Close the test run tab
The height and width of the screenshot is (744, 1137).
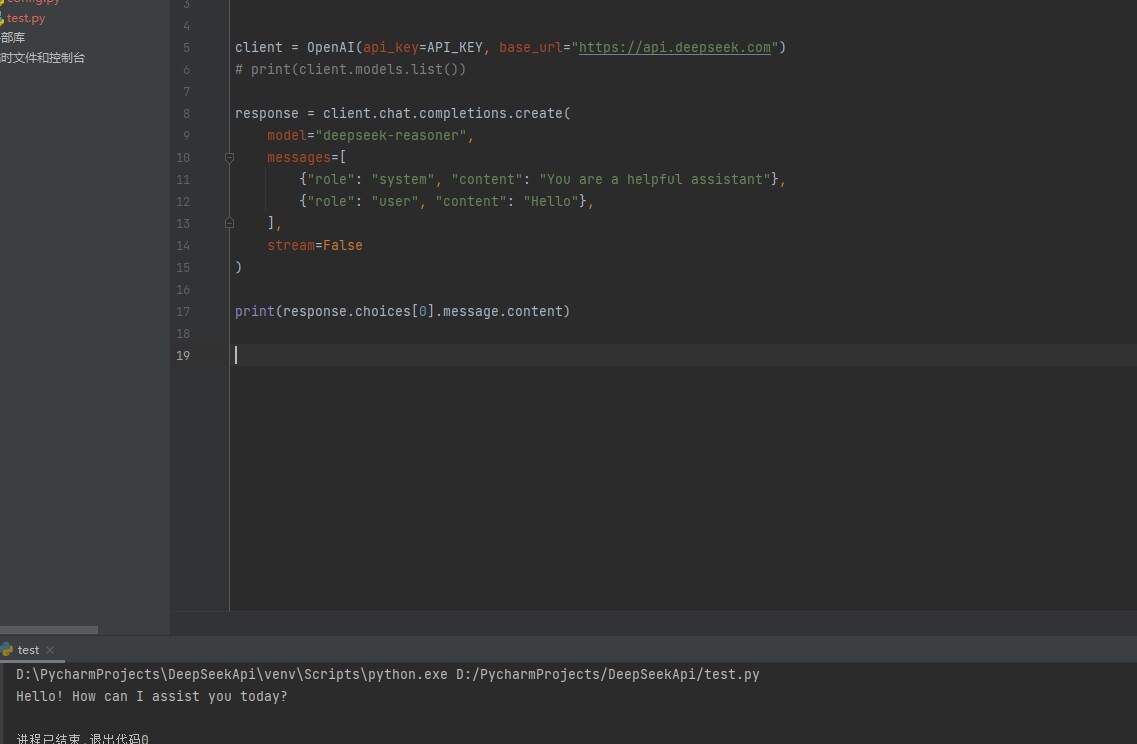(50, 650)
